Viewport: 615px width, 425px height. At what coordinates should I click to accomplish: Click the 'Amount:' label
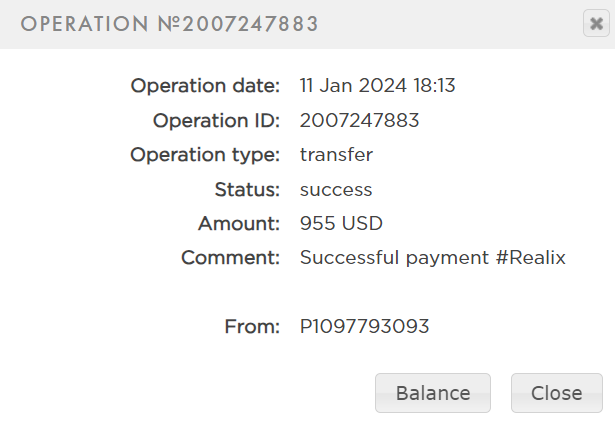239,224
